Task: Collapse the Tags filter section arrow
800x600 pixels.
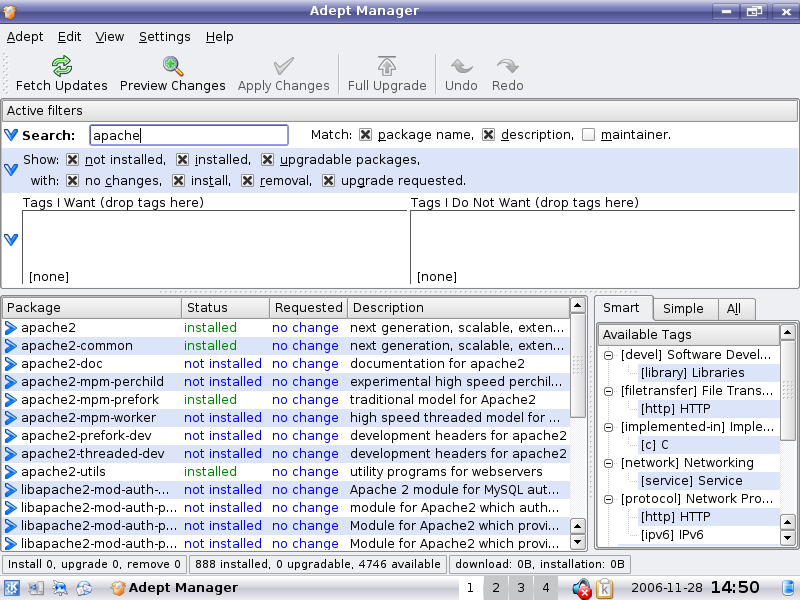Action: [x=11, y=239]
